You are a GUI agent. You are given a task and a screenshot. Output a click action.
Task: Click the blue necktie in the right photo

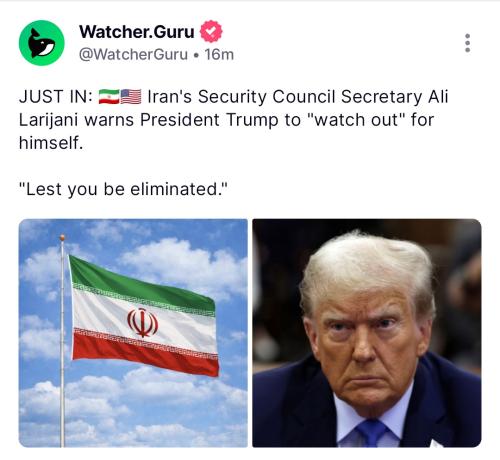tap(372, 432)
